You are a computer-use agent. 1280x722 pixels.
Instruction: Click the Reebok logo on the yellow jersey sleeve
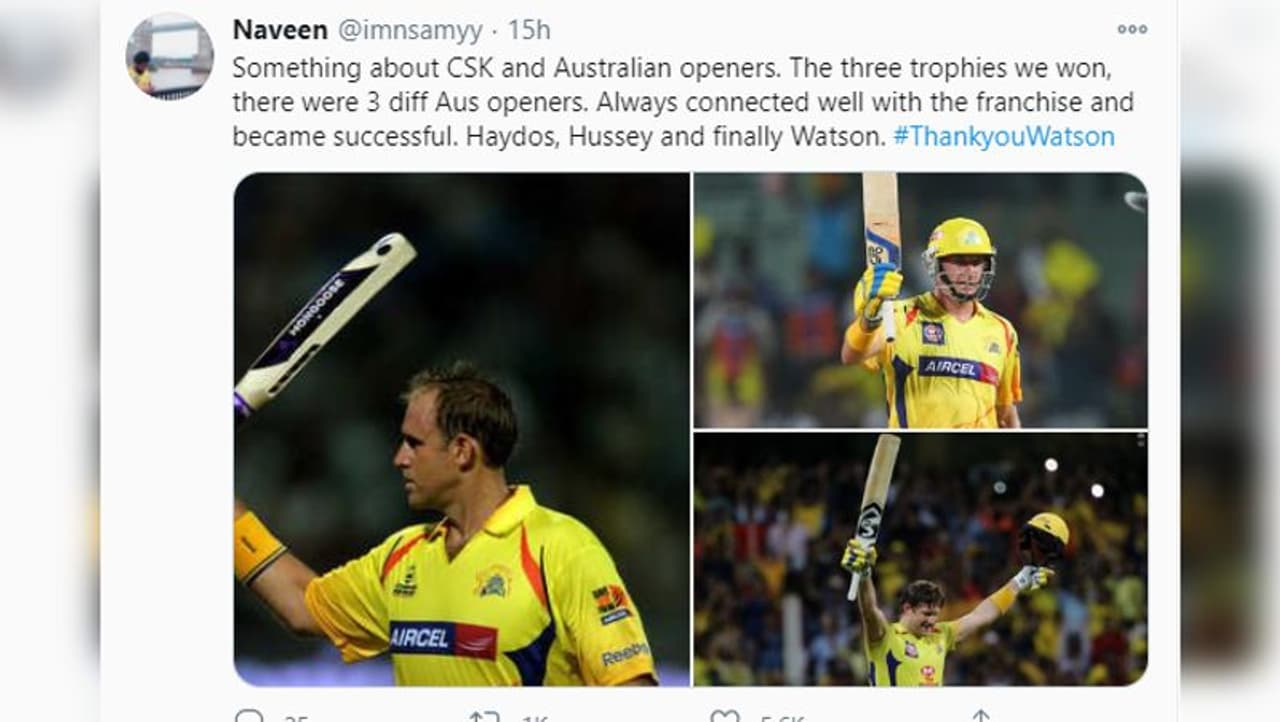point(625,653)
